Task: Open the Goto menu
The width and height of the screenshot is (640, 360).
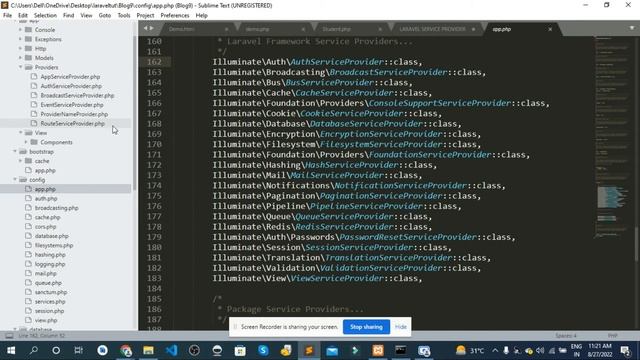Action: click(104, 16)
